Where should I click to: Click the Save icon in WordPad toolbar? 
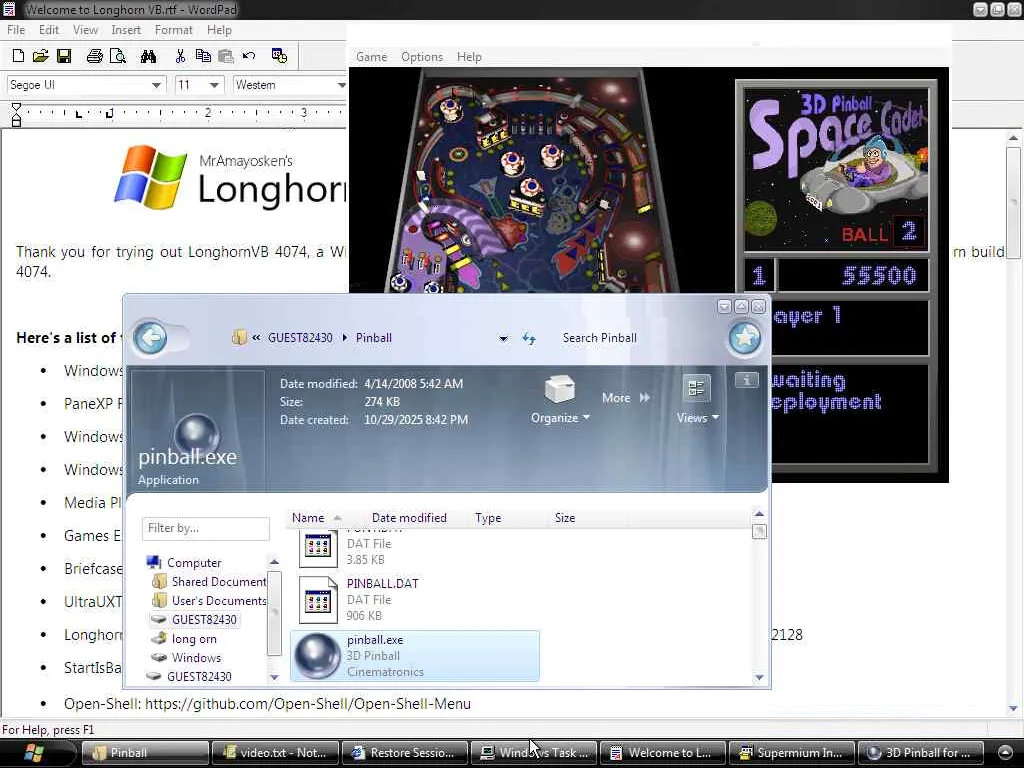coord(64,56)
